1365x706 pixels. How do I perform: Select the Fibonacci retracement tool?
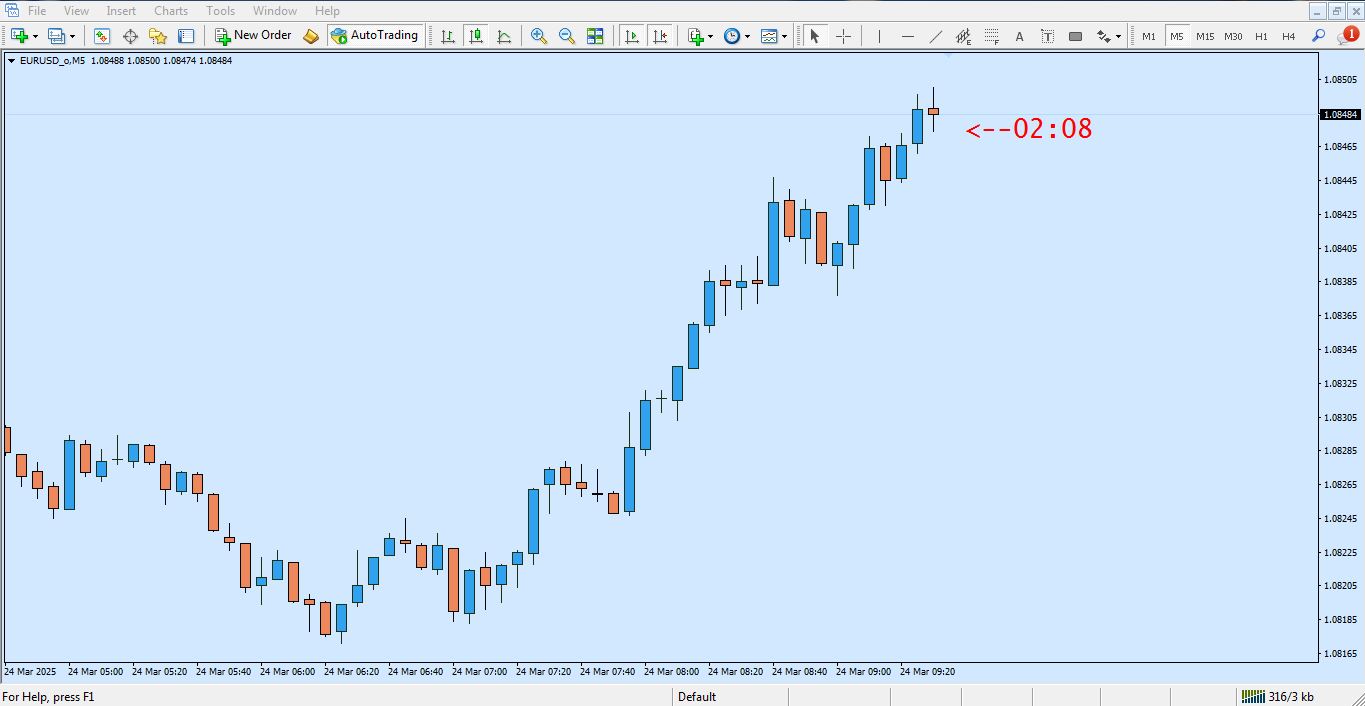pos(991,36)
